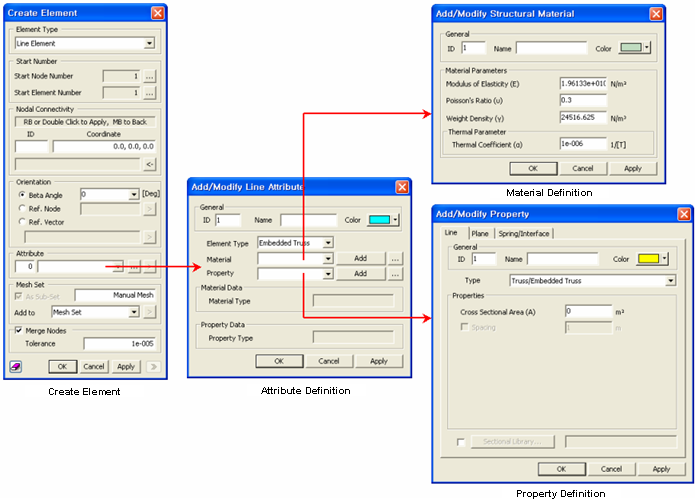Click the Start Node Number browse button
The image size is (700, 503).
point(150,76)
